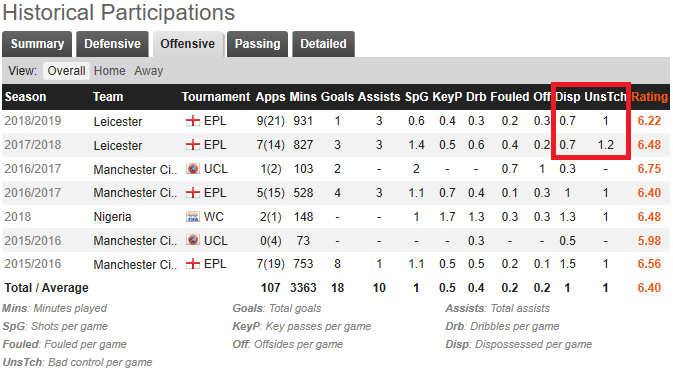Open Leicester team link in 2018/2019 row

(x=118, y=122)
